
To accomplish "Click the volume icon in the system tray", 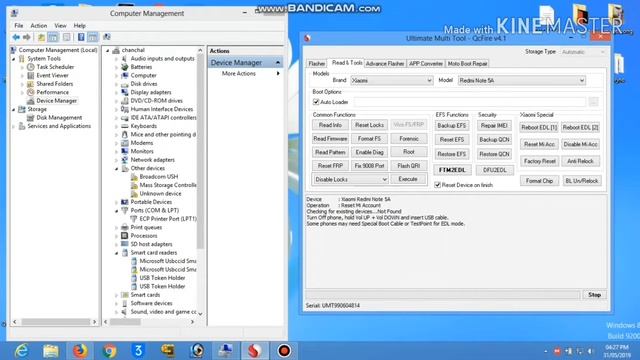I will [590, 351].
